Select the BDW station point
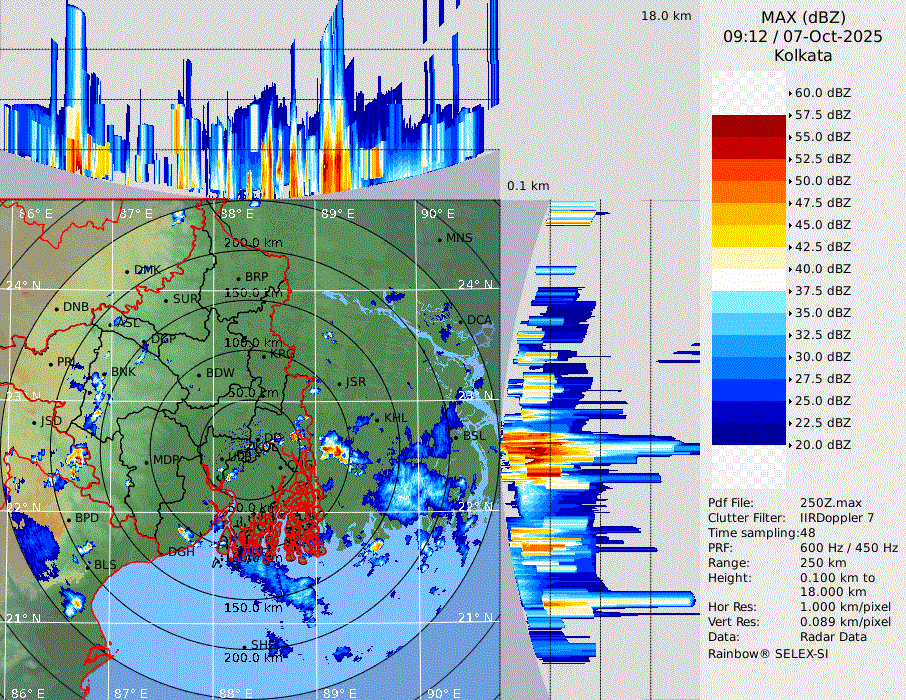 [200, 374]
